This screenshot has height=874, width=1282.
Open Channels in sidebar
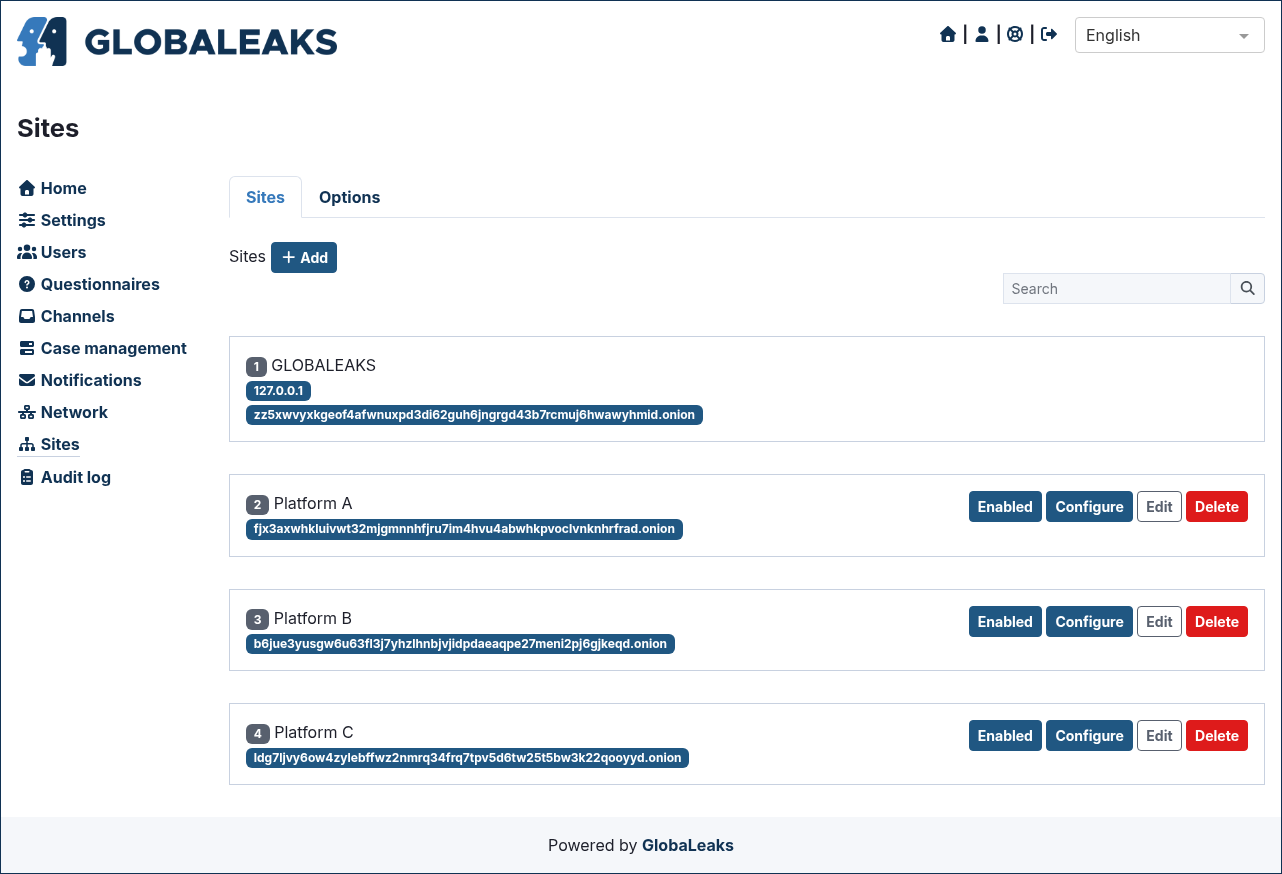[x=67, y=316]
